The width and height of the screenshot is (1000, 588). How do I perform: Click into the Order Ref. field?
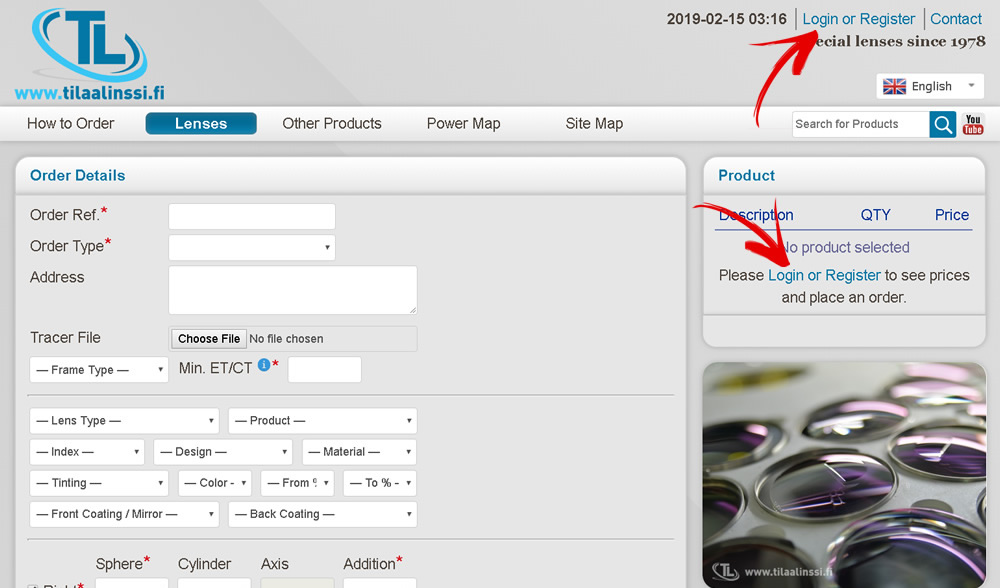tap(251, 216)
